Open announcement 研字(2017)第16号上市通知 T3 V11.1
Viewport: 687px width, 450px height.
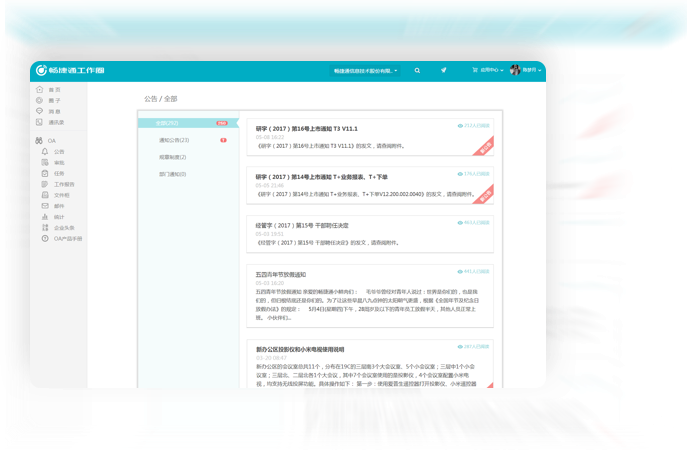[306, 129]
